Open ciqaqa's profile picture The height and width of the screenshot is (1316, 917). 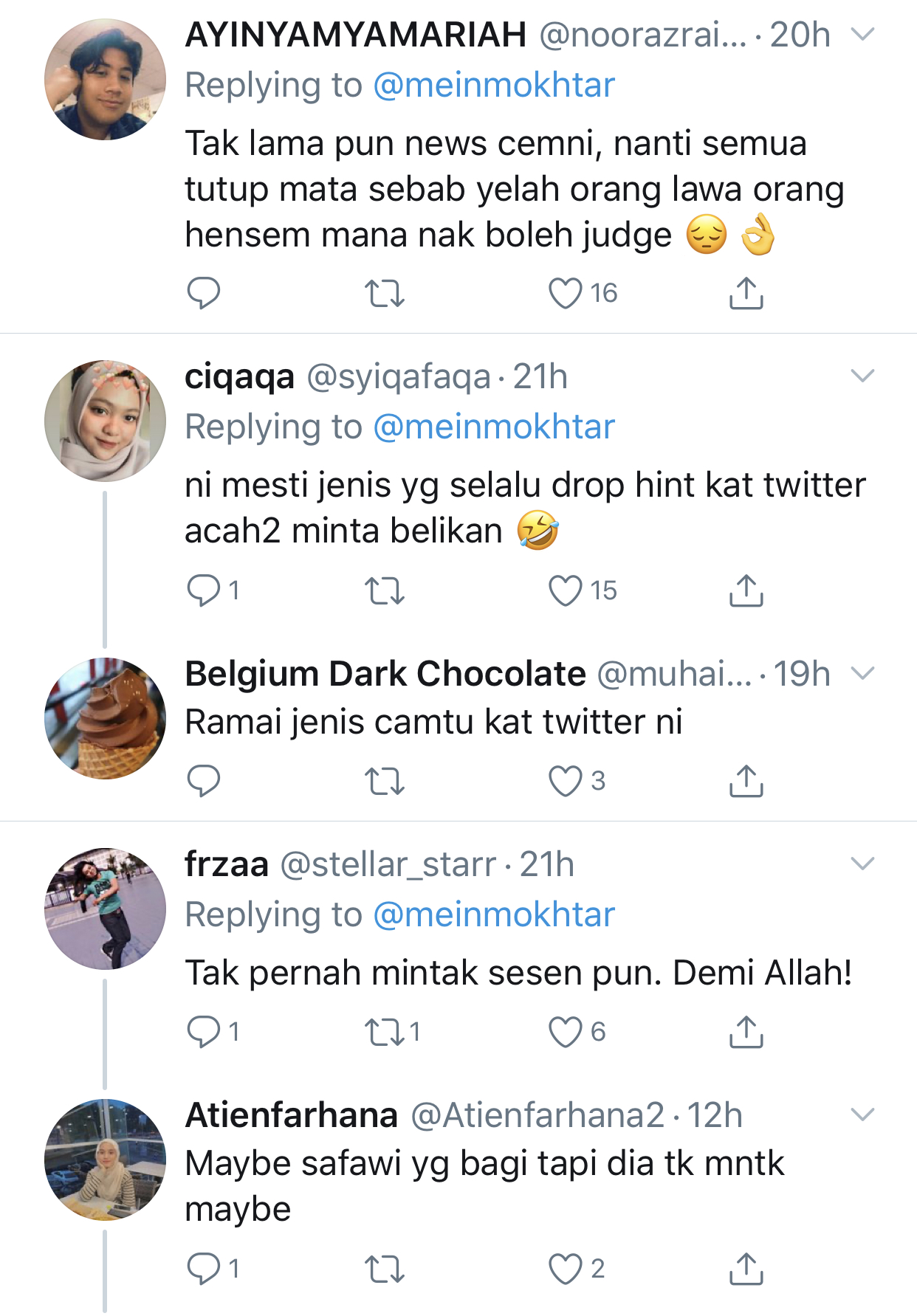105,421
